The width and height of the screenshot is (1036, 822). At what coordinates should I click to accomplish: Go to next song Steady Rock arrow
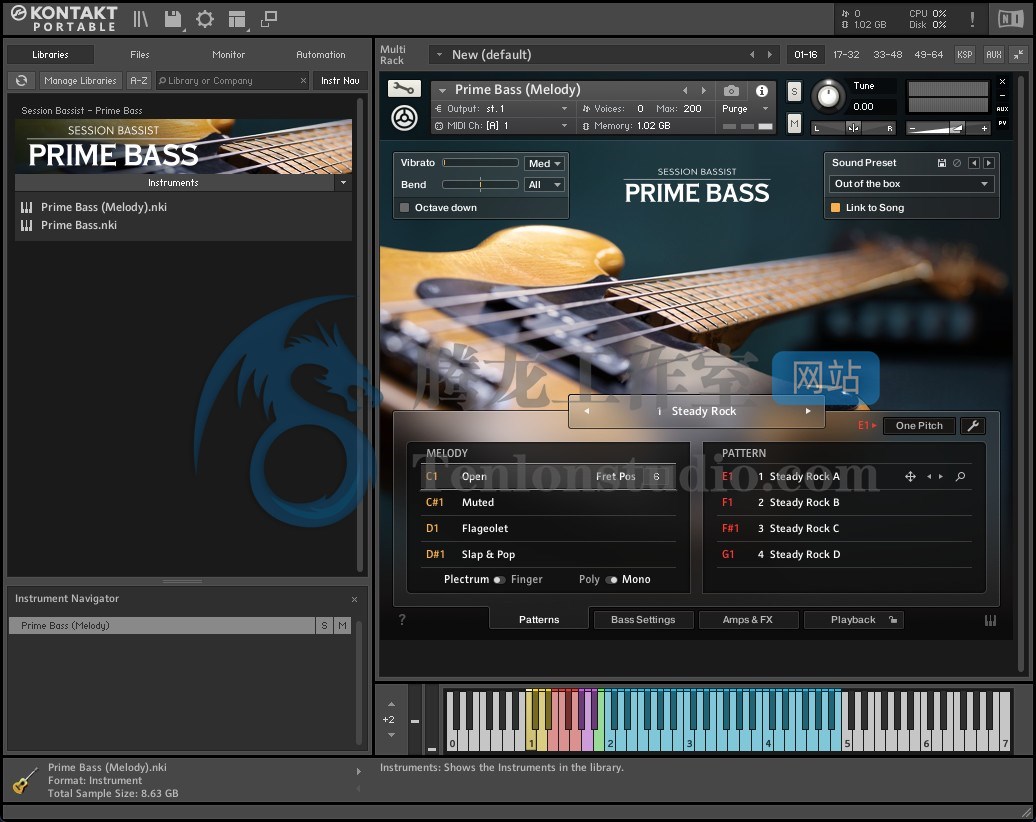(x=807, y=411)
